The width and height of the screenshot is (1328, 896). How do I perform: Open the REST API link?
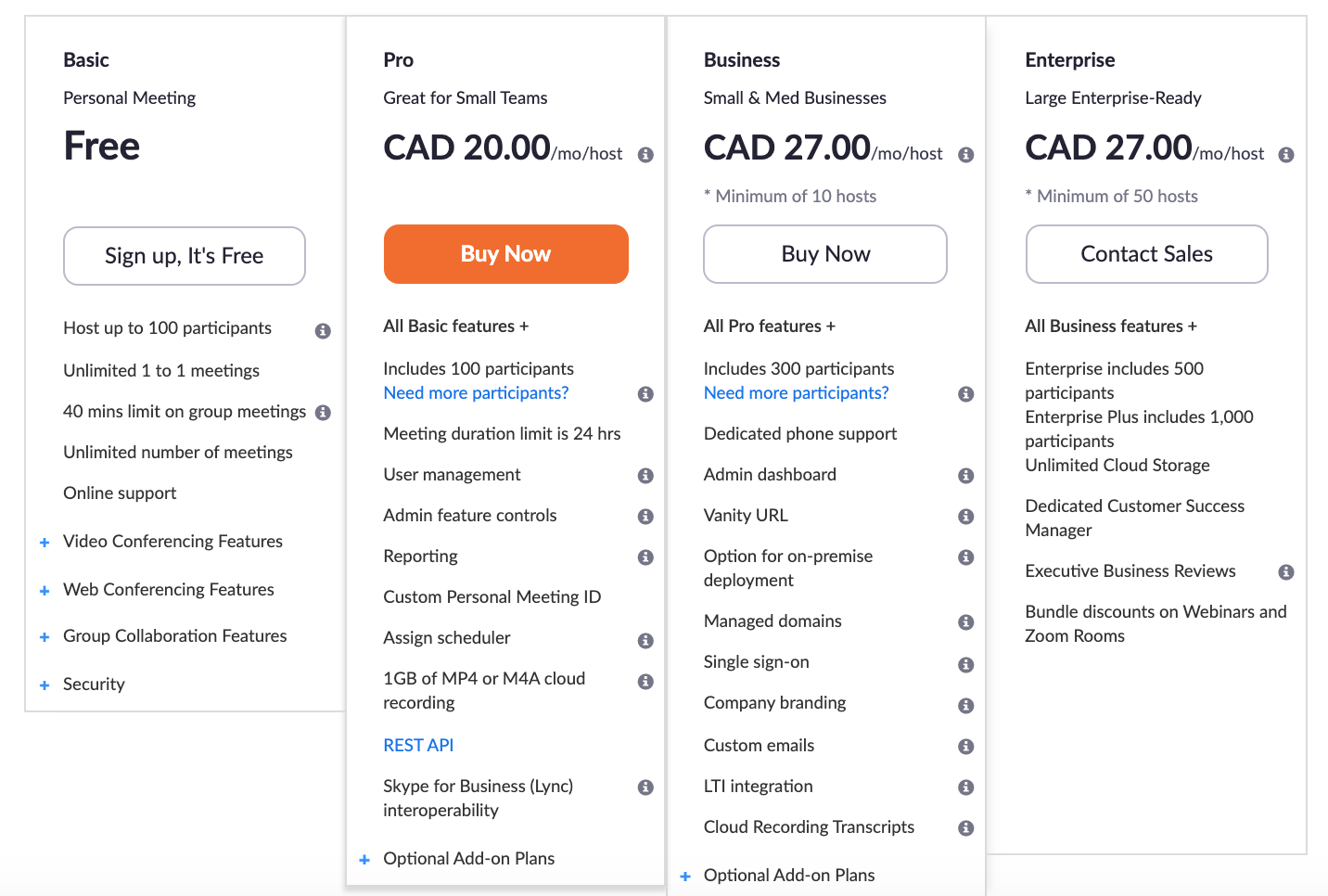pyautogui.click(x=418, y=745)
